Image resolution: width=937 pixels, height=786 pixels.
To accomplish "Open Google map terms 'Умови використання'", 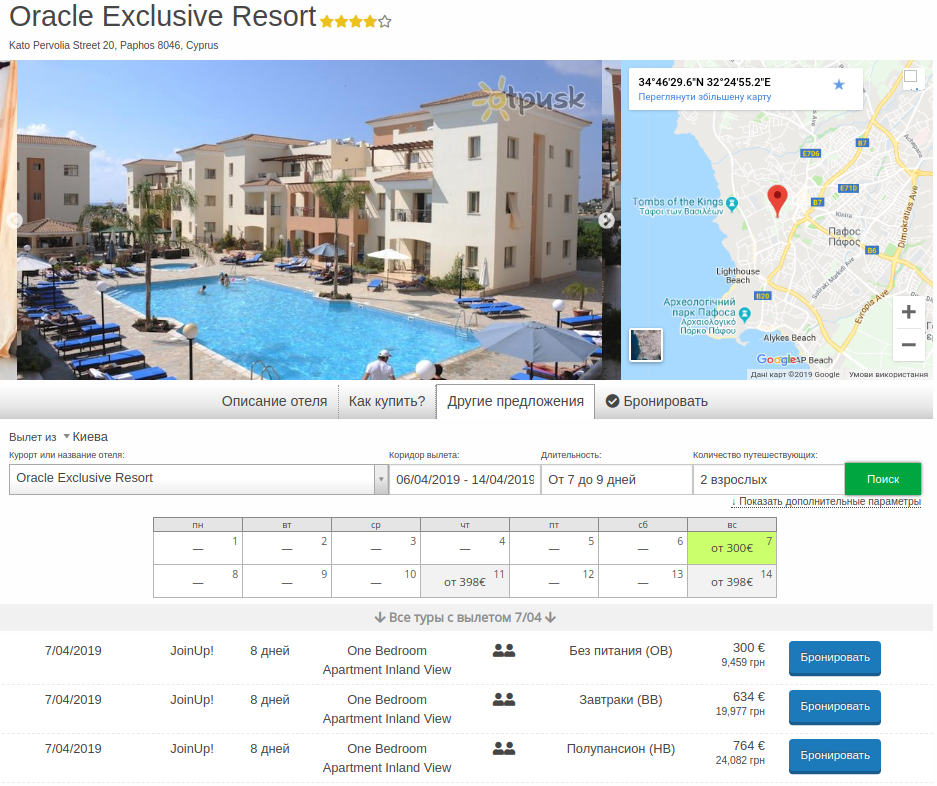I will click(x=888, y=375).
